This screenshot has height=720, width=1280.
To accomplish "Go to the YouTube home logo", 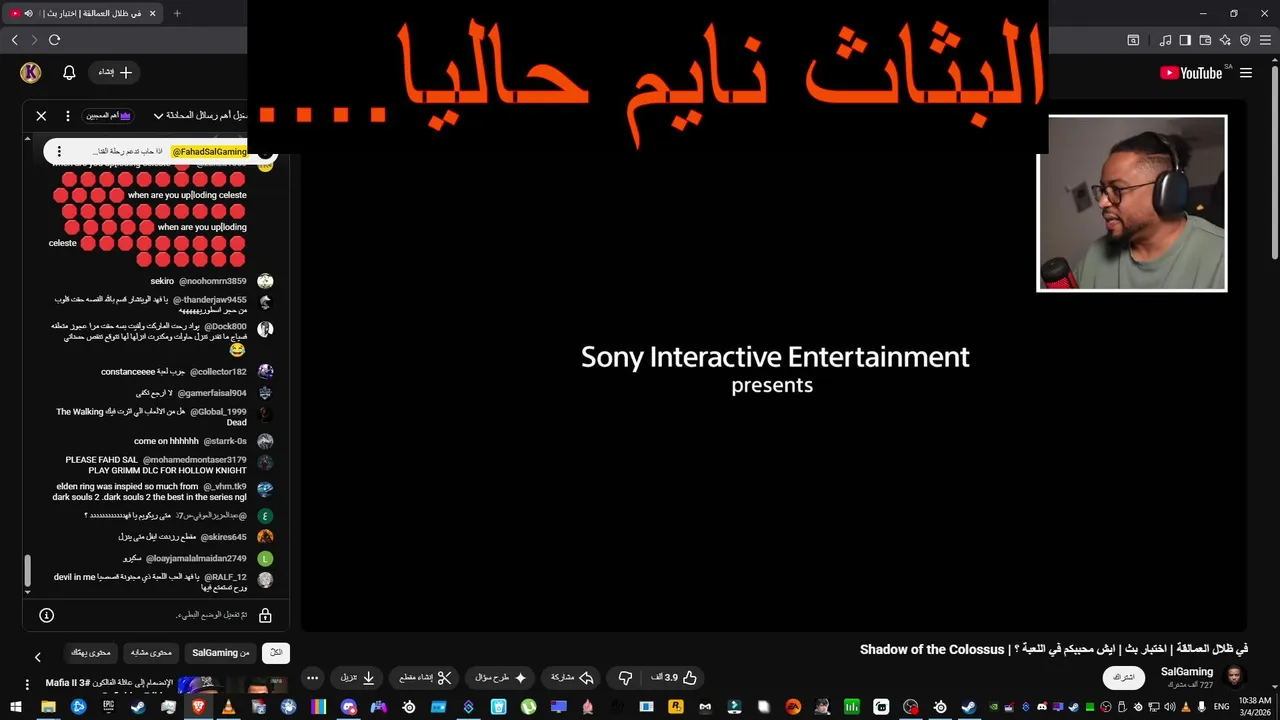I will coord(1191,73).
